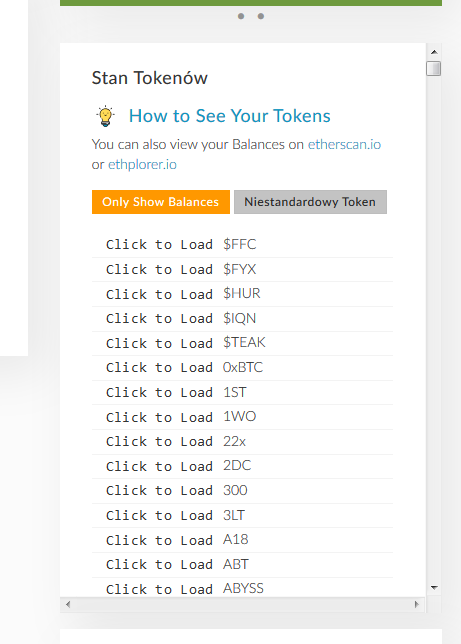The width and height of the screenshot is (461, 644).
Task: Open the etherscan.io link
Action: pyautogui.click(x=344, y=144)
